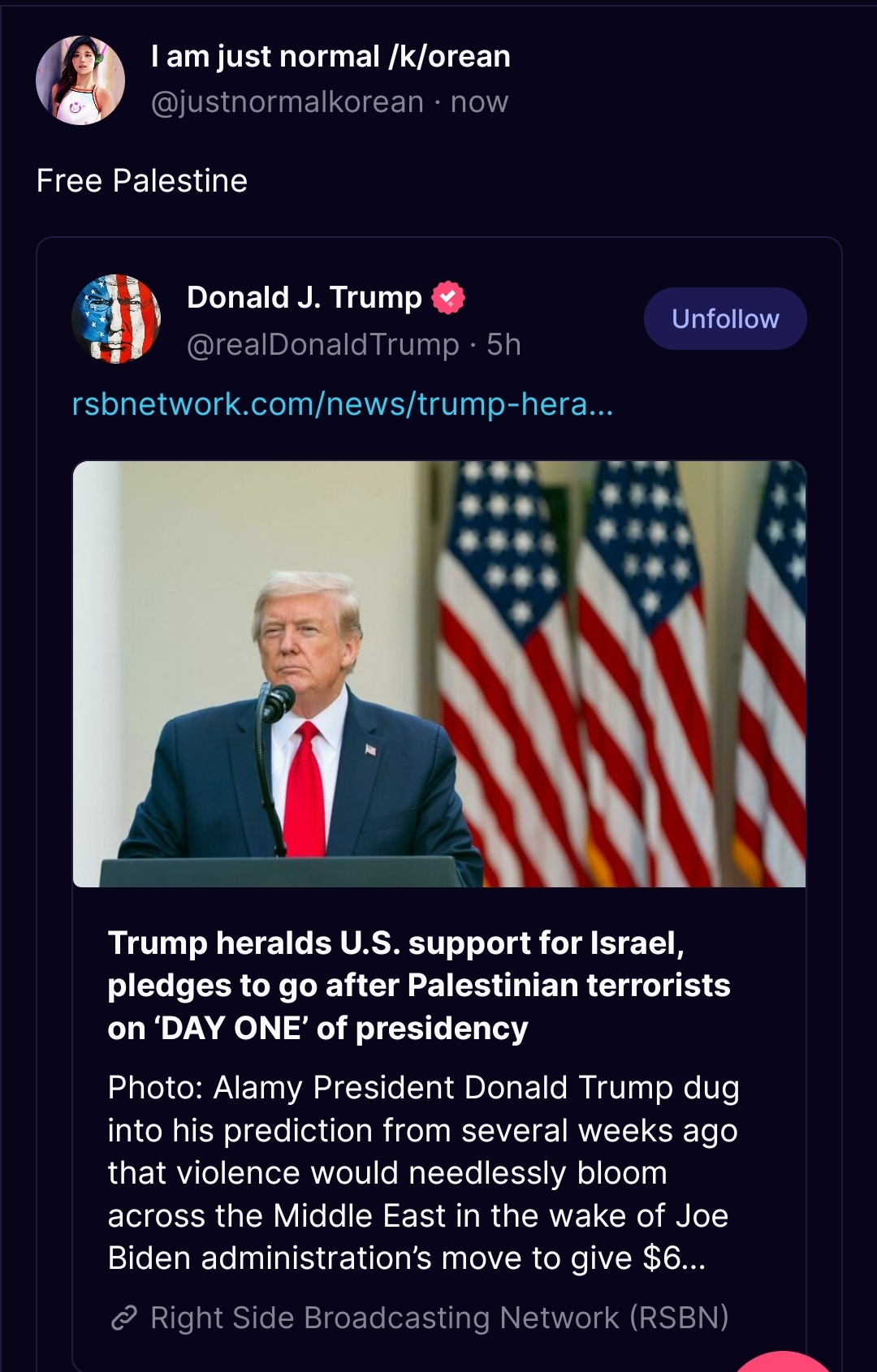The height and width of the screenshot is (1372, 877).
Task: Click the @realDonaldTrump handle
Action: (x=323, y=345)
